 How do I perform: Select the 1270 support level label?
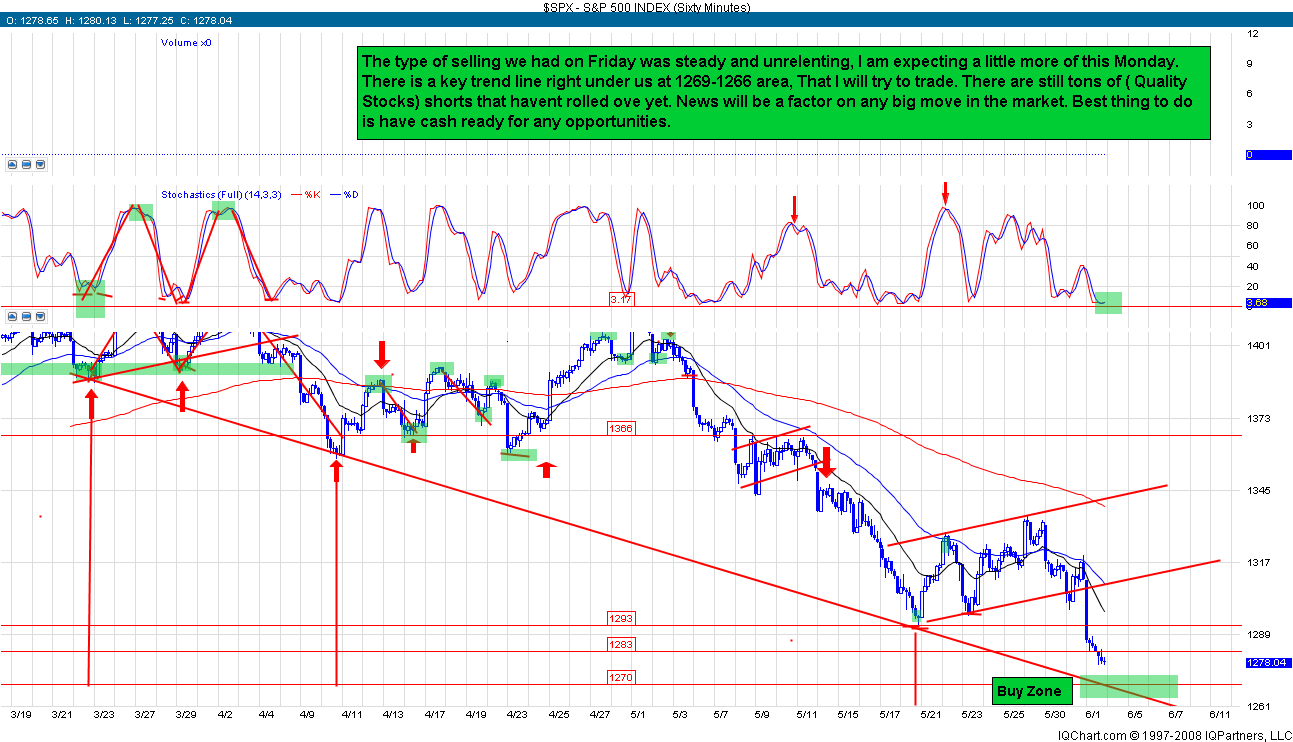pyautogui.click(x=621, y=677)
